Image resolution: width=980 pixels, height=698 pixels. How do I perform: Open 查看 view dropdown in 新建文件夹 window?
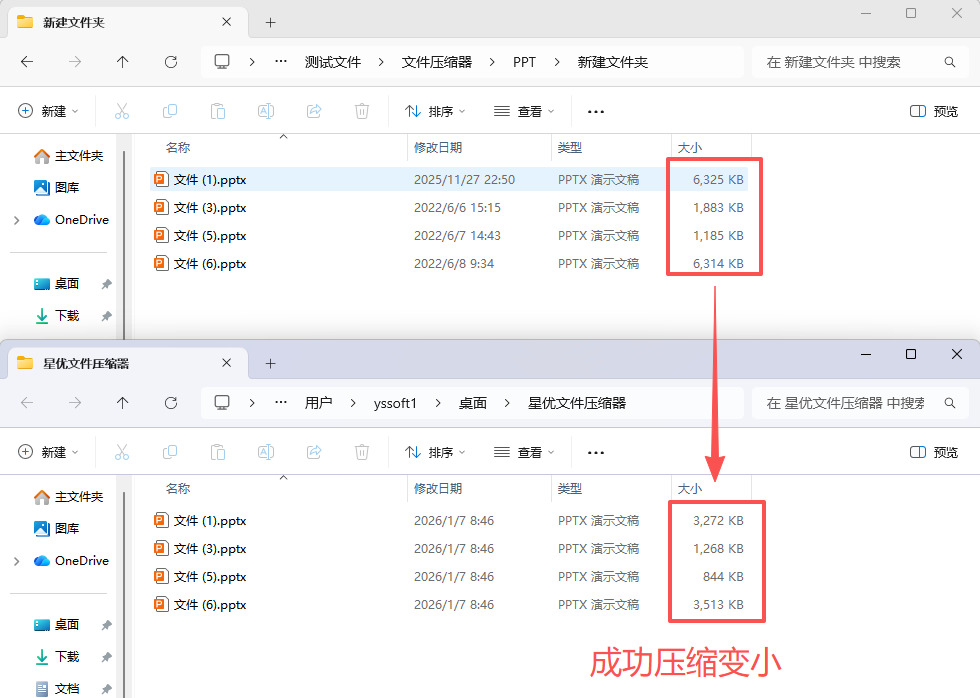click(524, 111)
